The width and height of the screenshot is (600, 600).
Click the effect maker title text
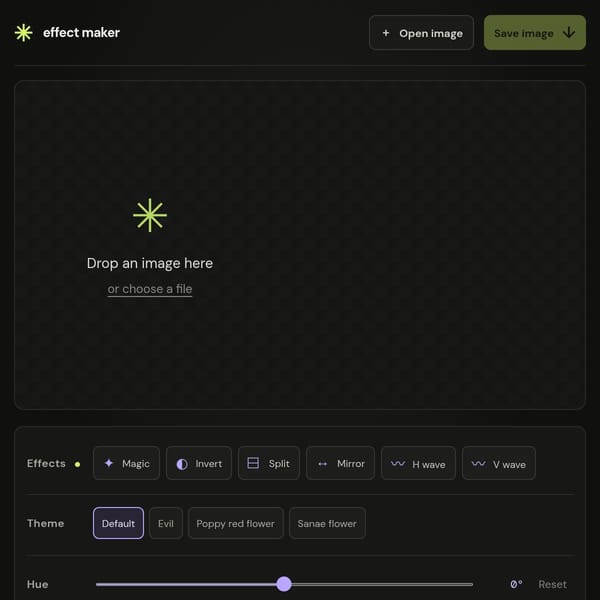pos(81,33)
